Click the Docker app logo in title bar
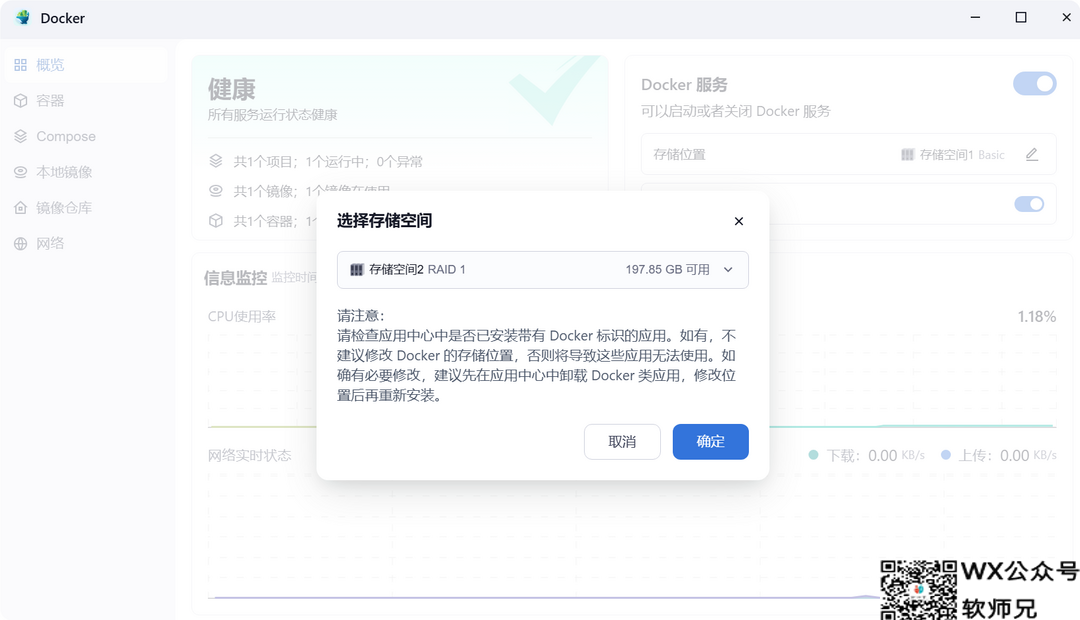Image resolution: width=1080 pixels, height=620 pixels. [x=23, y=18]
